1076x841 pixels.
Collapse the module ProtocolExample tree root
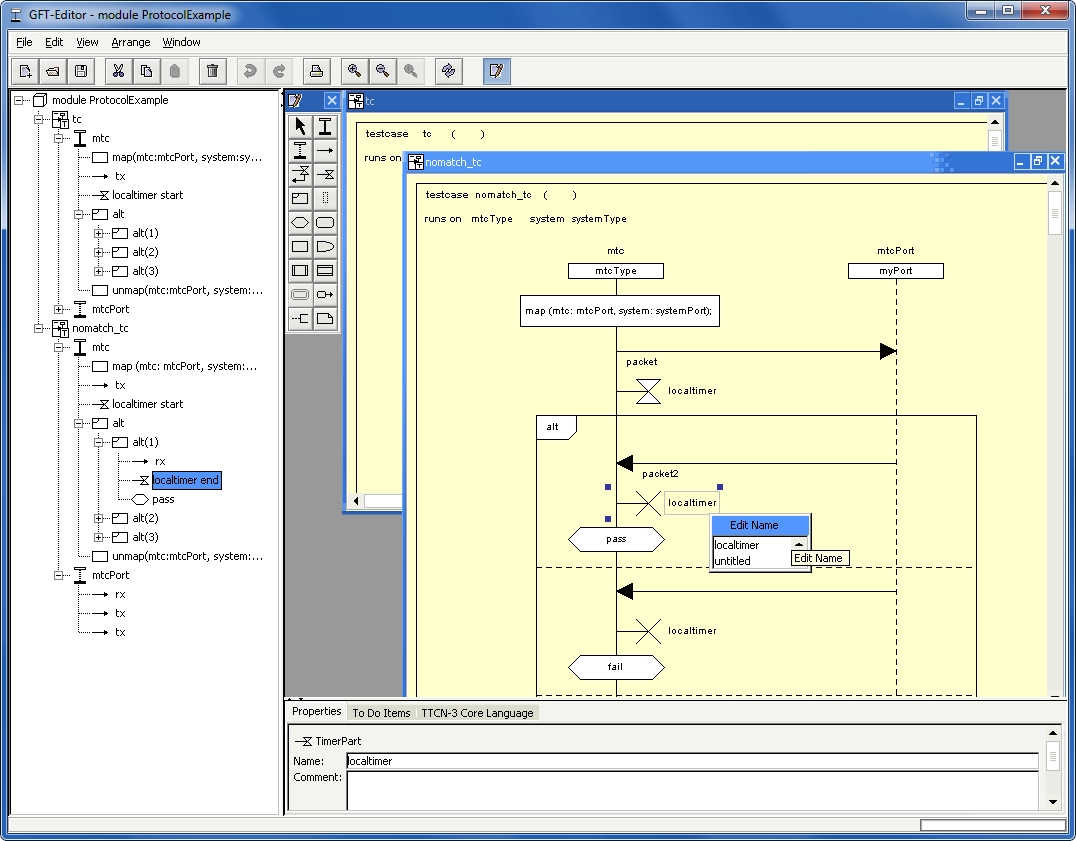pyautogui.click(x=20, y=100)
